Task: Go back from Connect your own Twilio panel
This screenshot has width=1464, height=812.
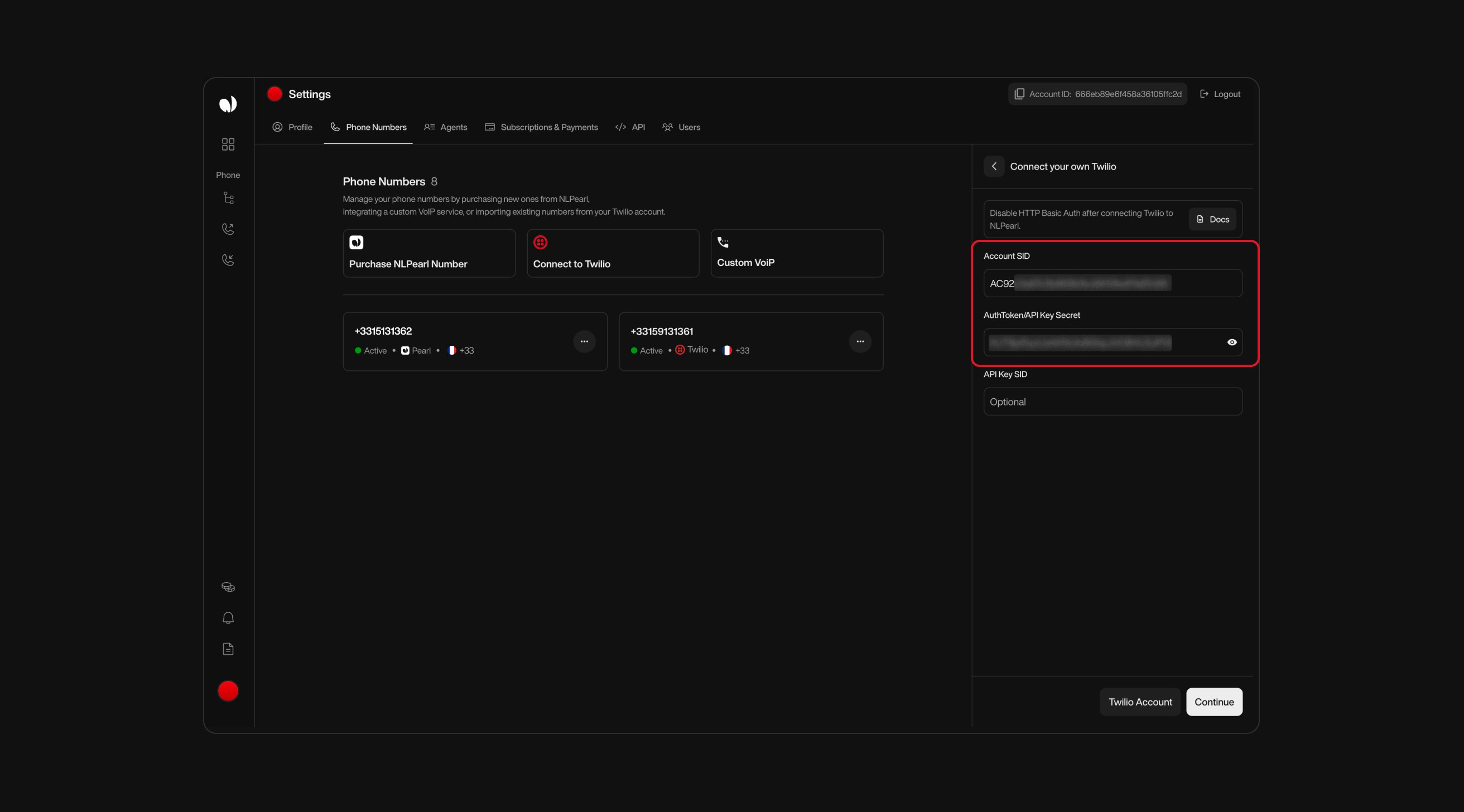Action: point(994,167)
